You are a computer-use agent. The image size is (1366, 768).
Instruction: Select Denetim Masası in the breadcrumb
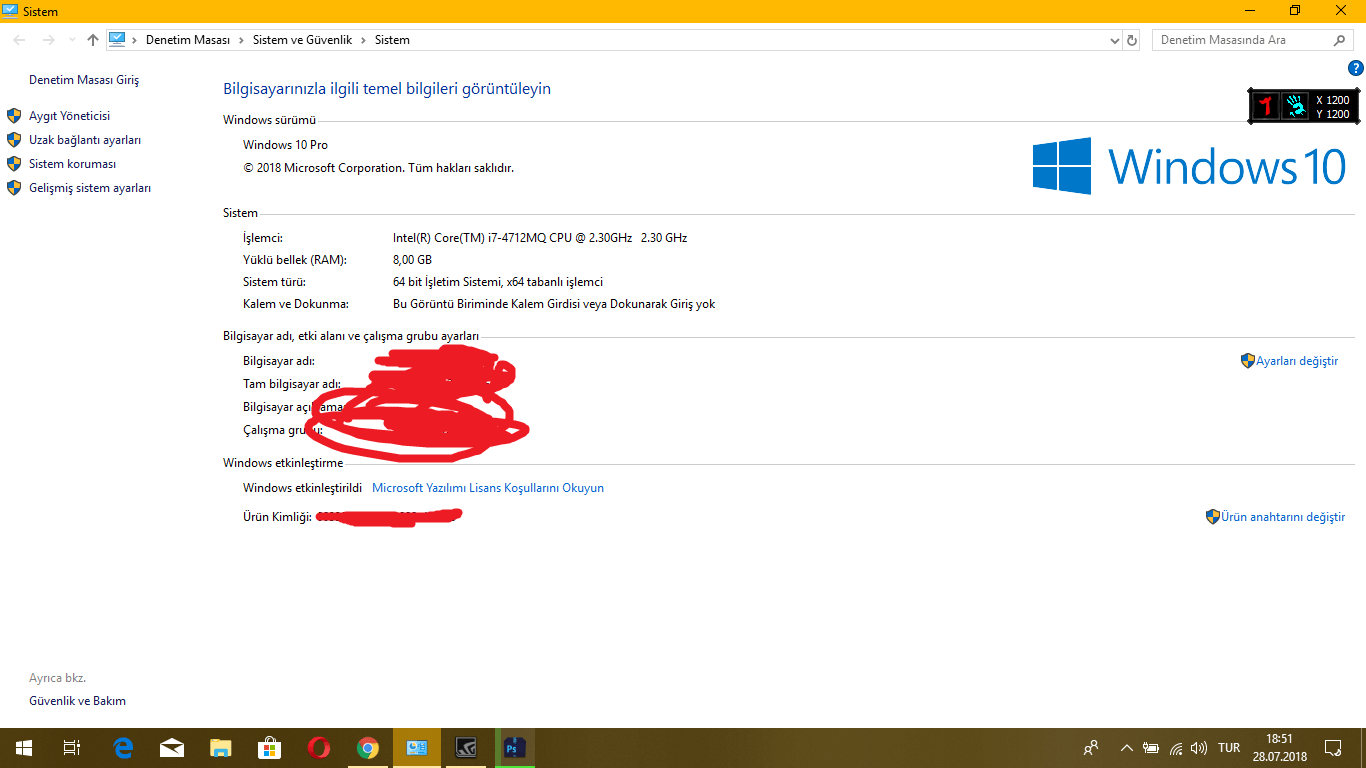click(188, 40)
